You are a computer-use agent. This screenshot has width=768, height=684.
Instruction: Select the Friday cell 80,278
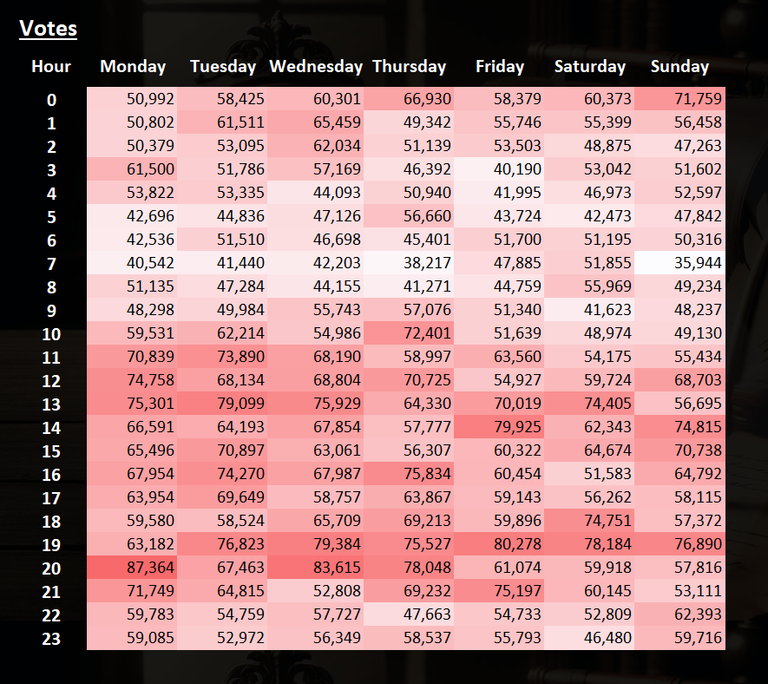499,543
